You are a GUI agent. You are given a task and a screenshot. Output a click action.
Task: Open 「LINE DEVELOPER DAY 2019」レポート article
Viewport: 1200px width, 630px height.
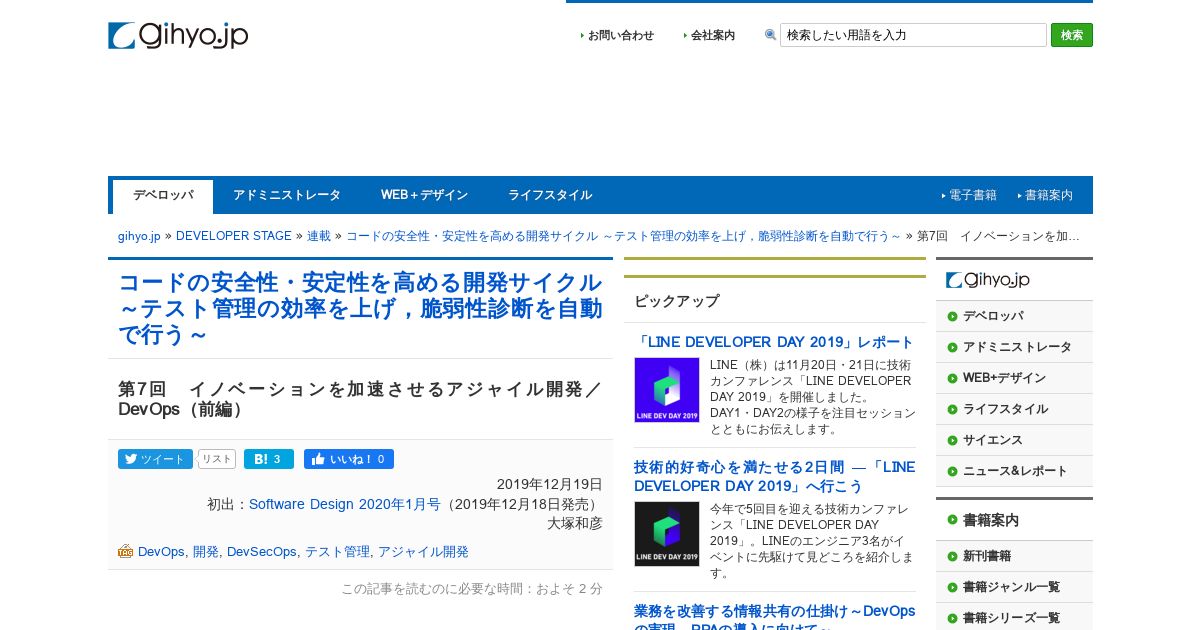coord(774,342)
